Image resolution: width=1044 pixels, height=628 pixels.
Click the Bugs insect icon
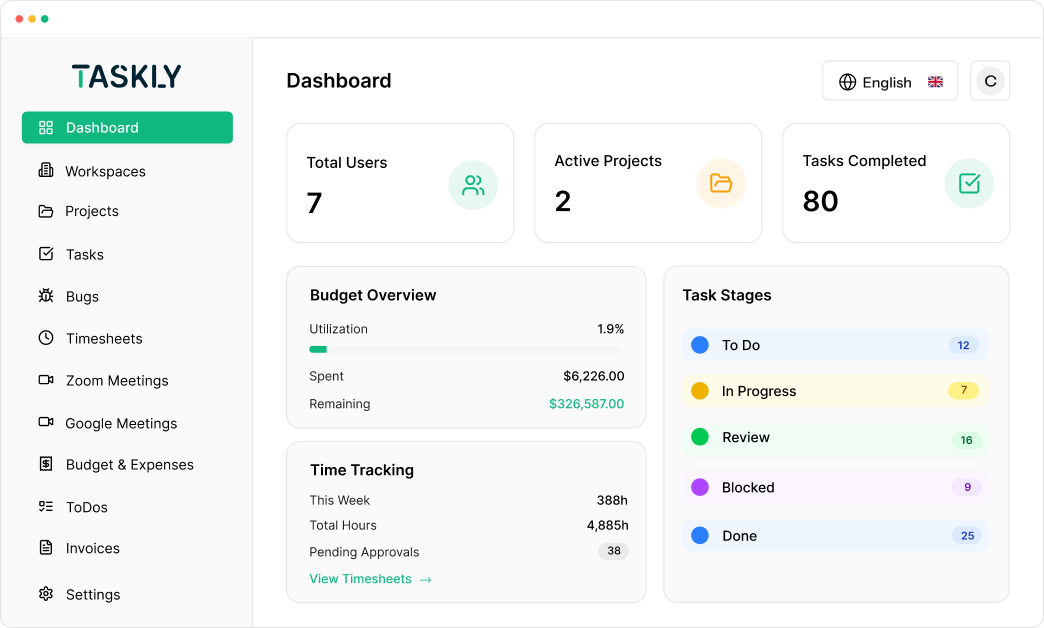point(45,296)
